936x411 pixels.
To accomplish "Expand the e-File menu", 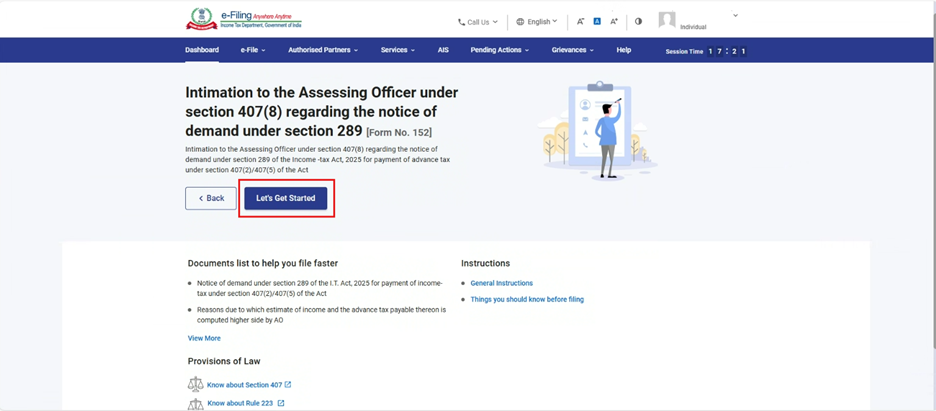I will click(251, 50).
